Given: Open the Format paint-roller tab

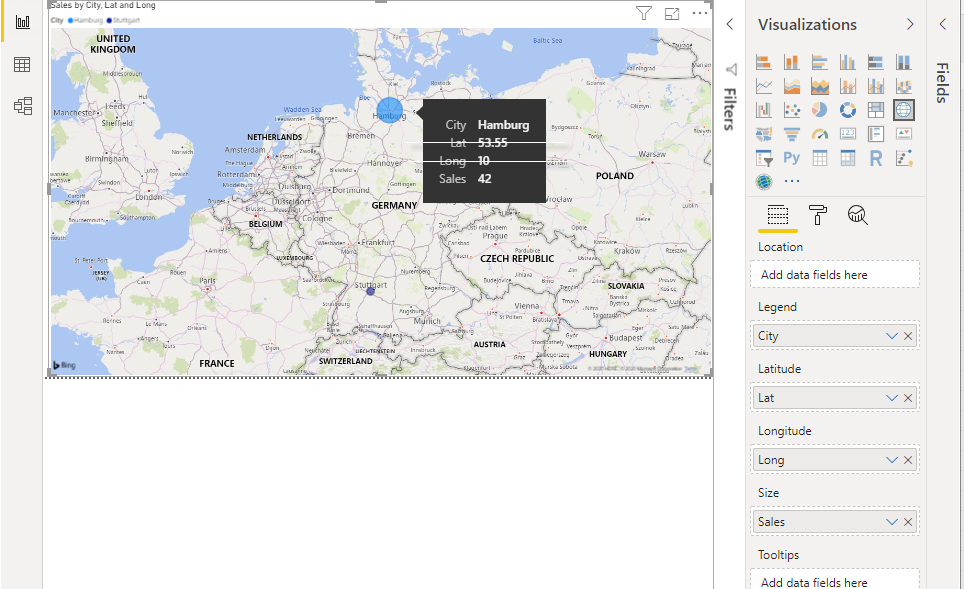Looking at the screenshot, I should 818,215.
